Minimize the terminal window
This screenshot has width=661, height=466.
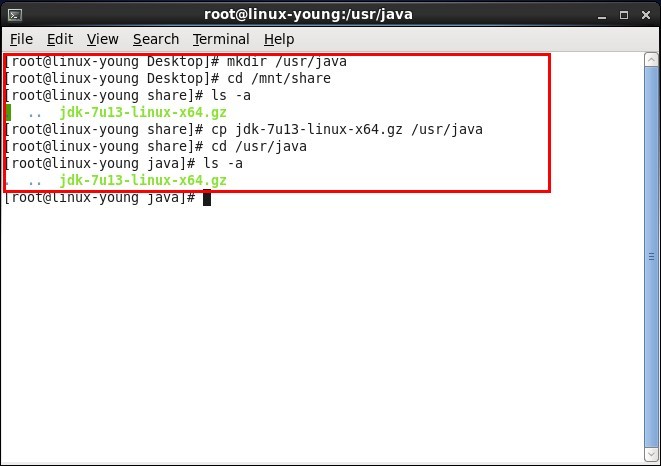[x=602, y=16]
